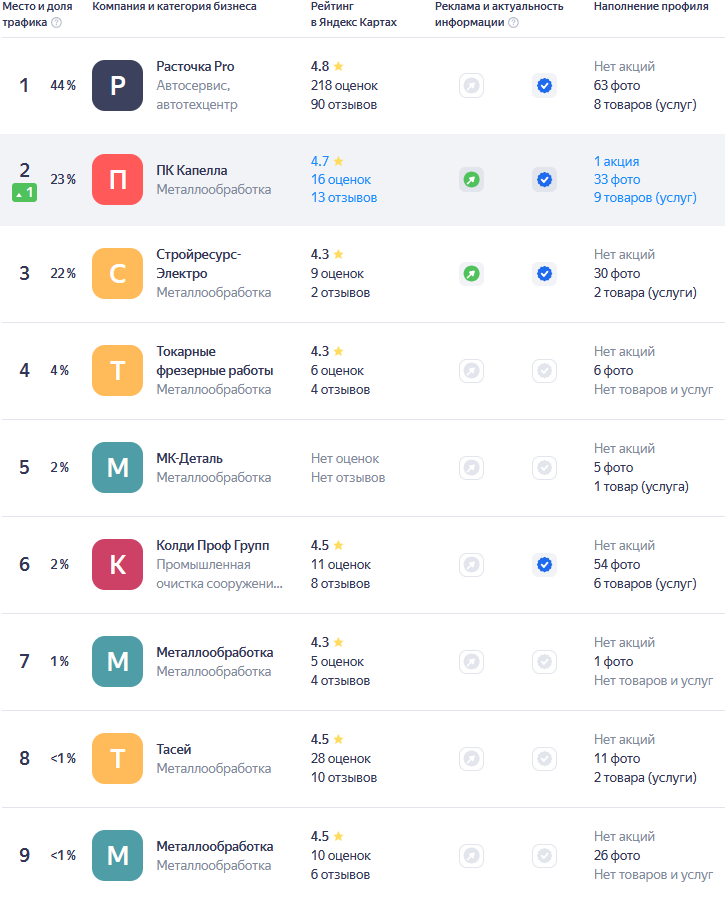Screen dimensions: 725x900
Task: Open the Токарные фрезерные работы avatar
Action: 118,371
